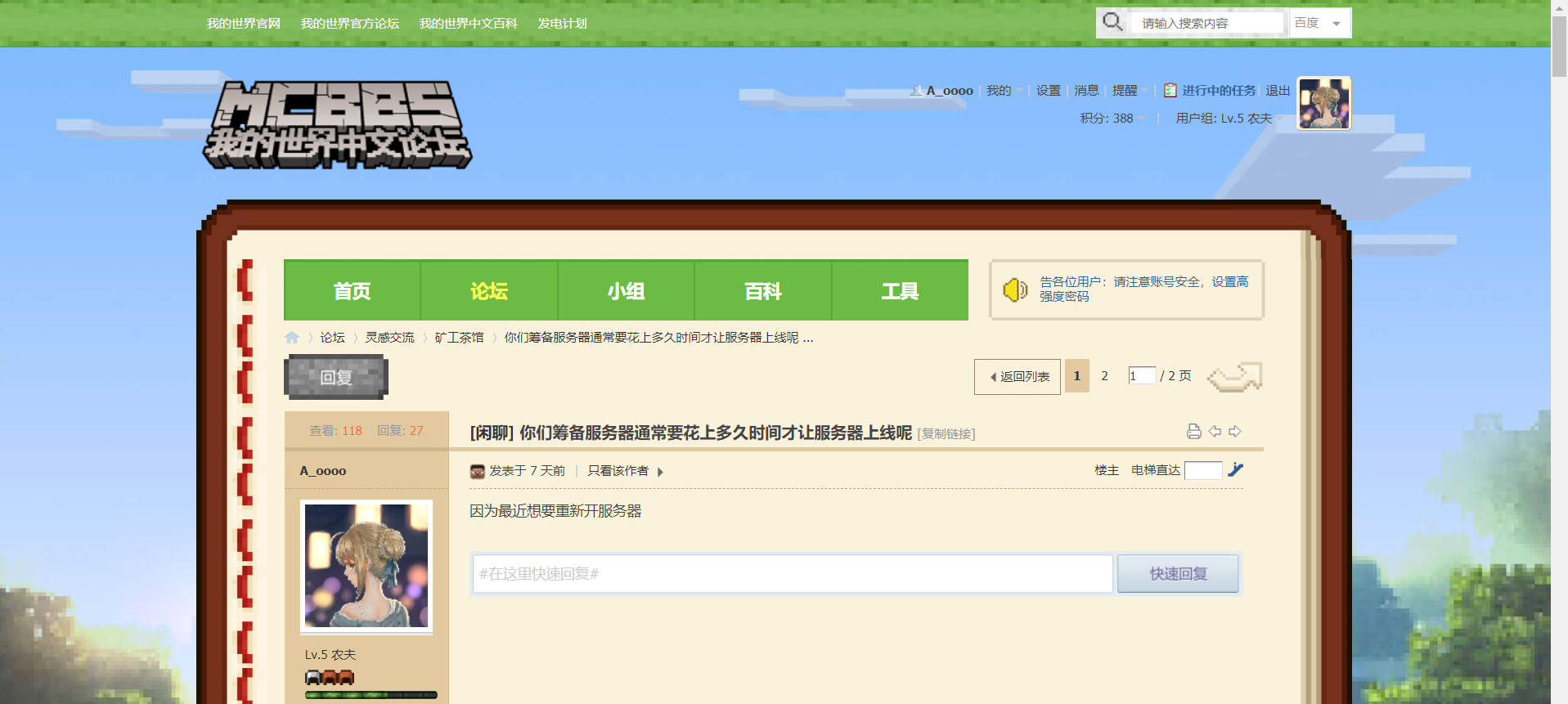Click the search magnifier icon

[x=1112, y=22]
